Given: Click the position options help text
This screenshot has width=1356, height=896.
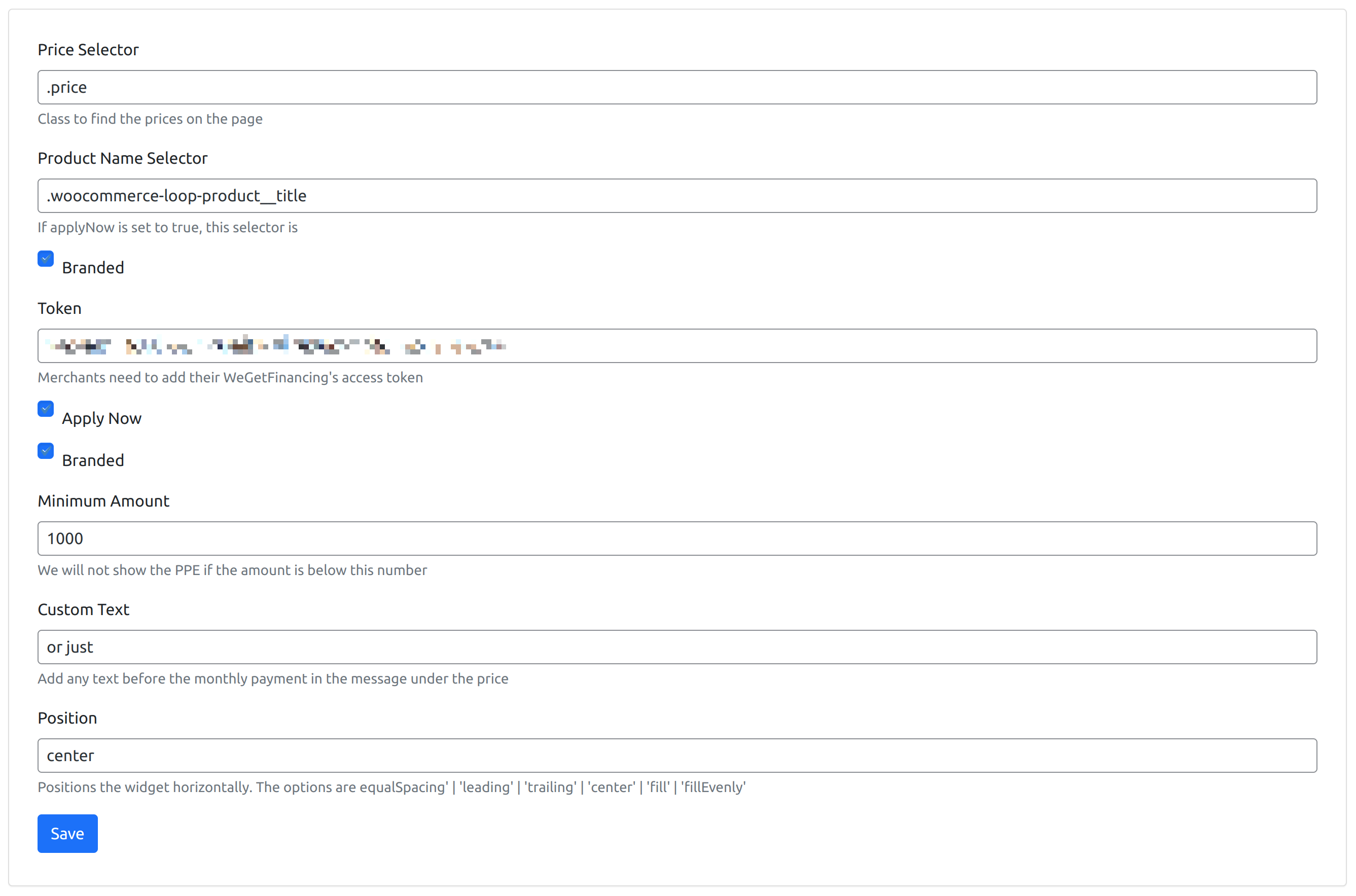Looking at the screenshot, I should click(x=391, y=787).
